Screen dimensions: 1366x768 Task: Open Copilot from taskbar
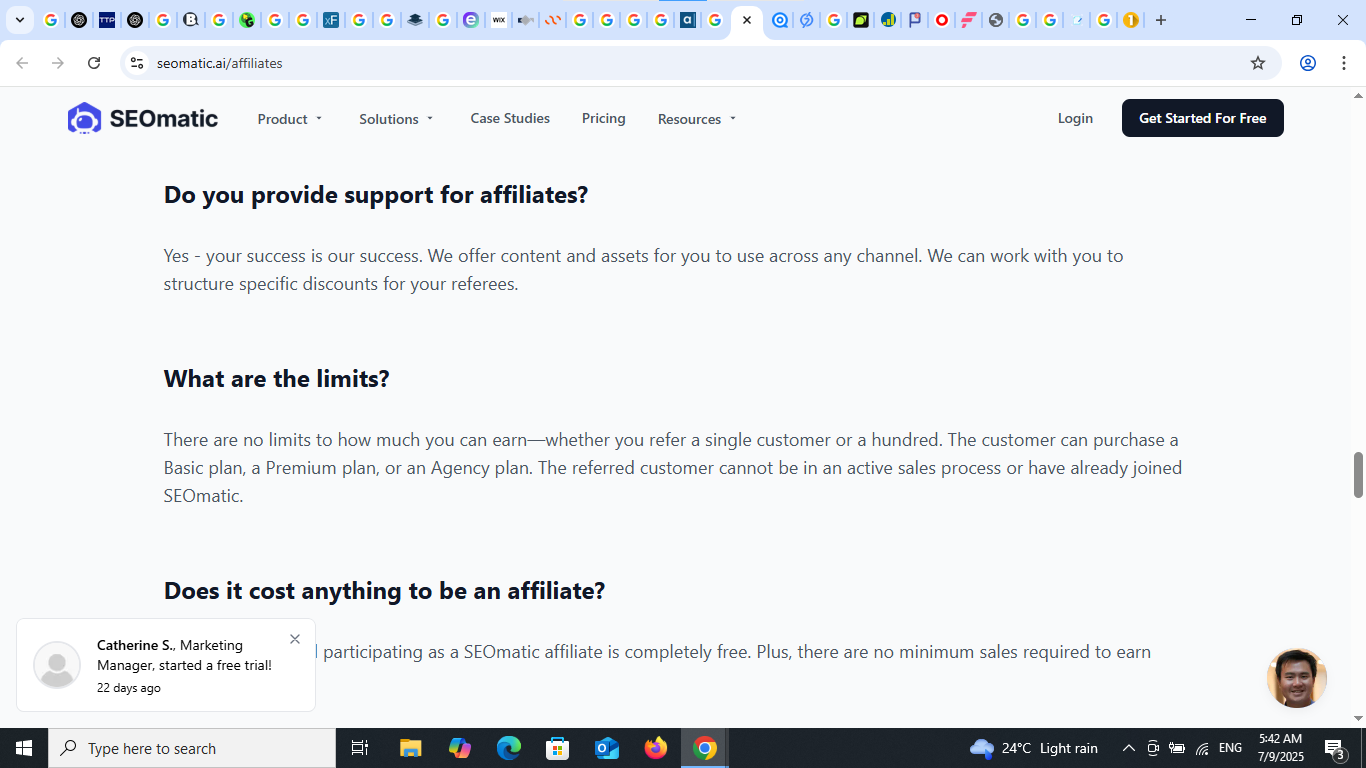(460, 748)
